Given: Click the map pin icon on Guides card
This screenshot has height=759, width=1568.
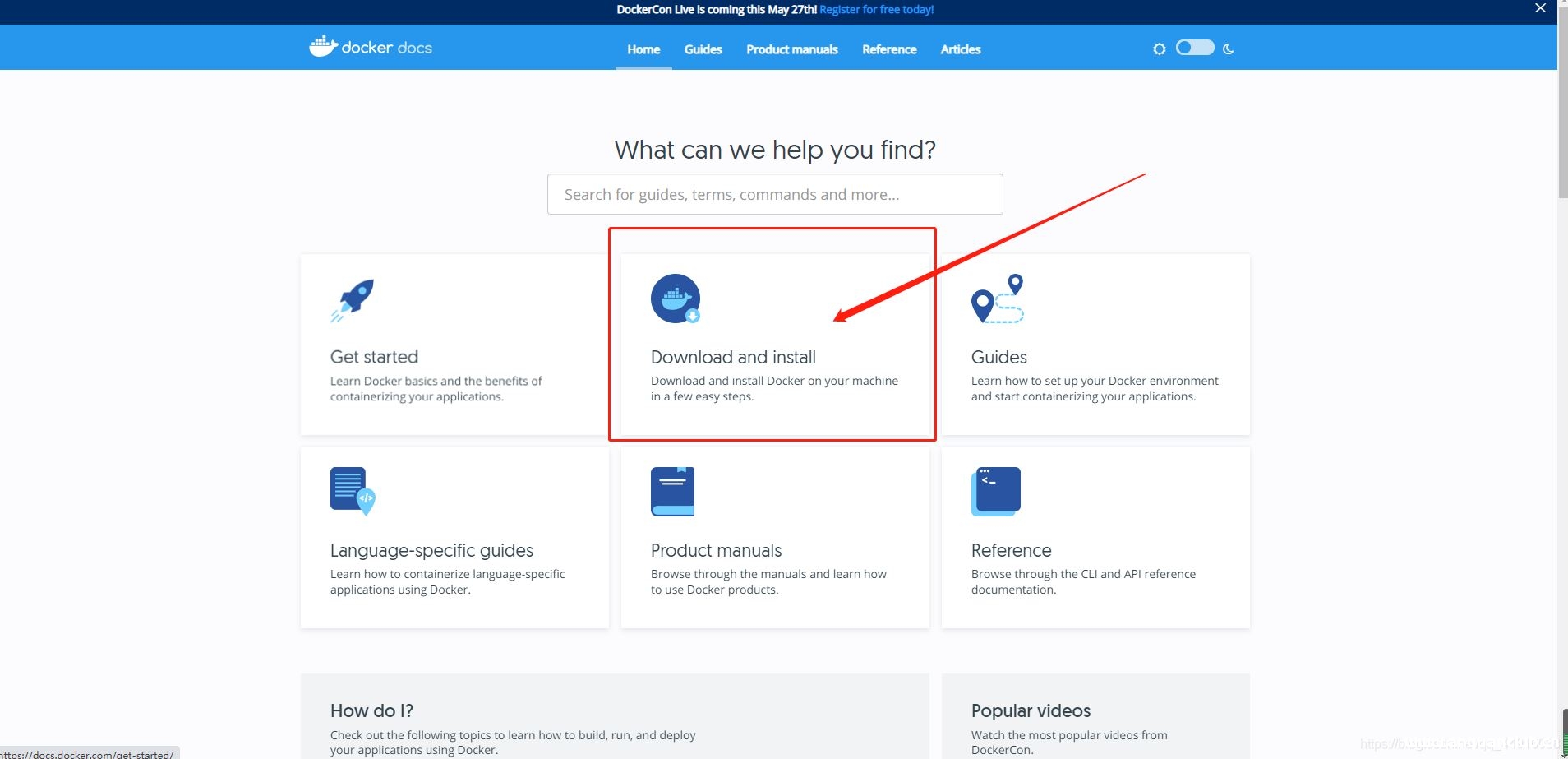Looking at the screenshot, I should (x=995, y=299).
